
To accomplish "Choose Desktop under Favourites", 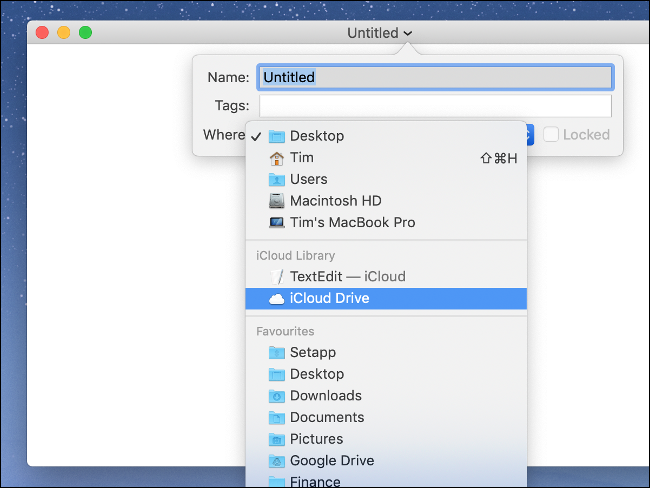I will tap(386, 374).
